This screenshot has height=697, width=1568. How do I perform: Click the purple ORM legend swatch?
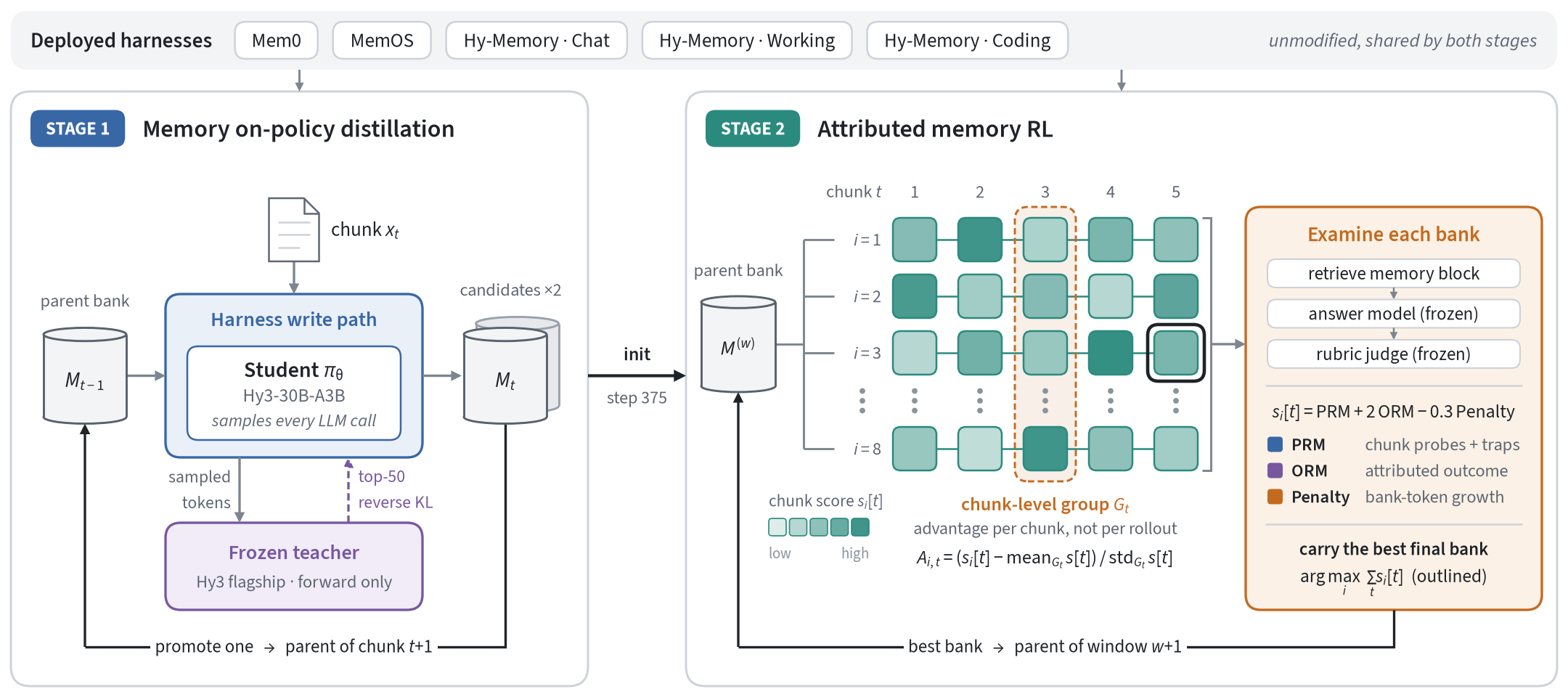[x=1275, y=470]
